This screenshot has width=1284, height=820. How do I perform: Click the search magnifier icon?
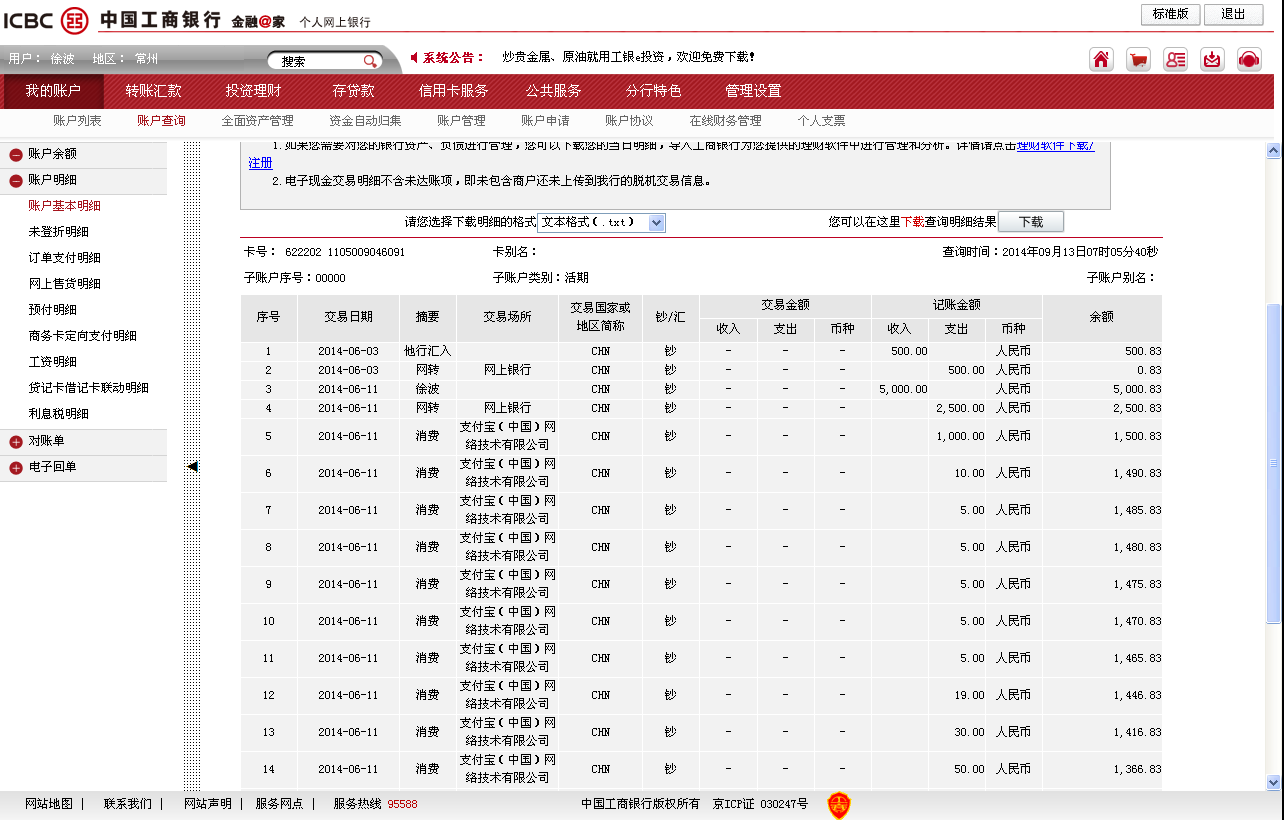click(x=370, y=61)
